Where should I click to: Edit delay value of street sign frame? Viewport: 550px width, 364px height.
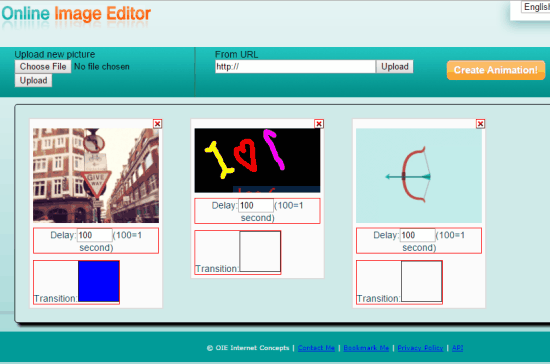pos(94,235)
